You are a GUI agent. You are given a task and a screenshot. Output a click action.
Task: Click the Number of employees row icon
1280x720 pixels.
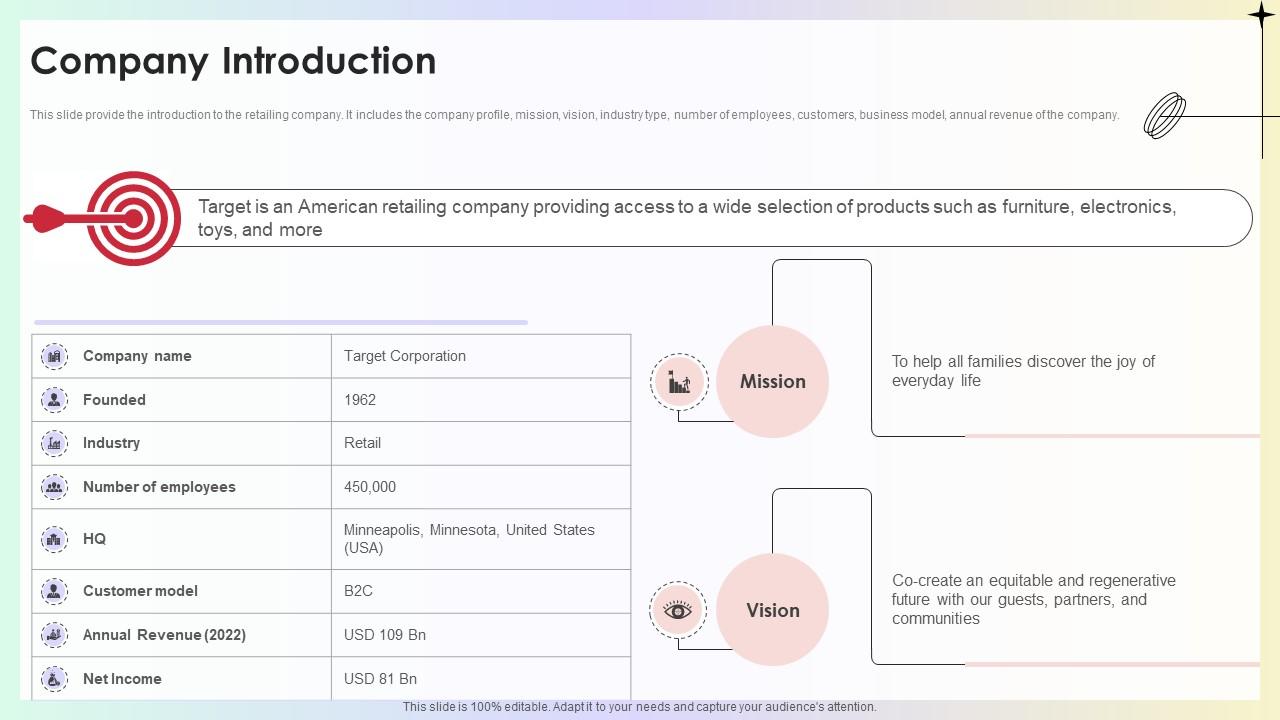tap(54, 487)
